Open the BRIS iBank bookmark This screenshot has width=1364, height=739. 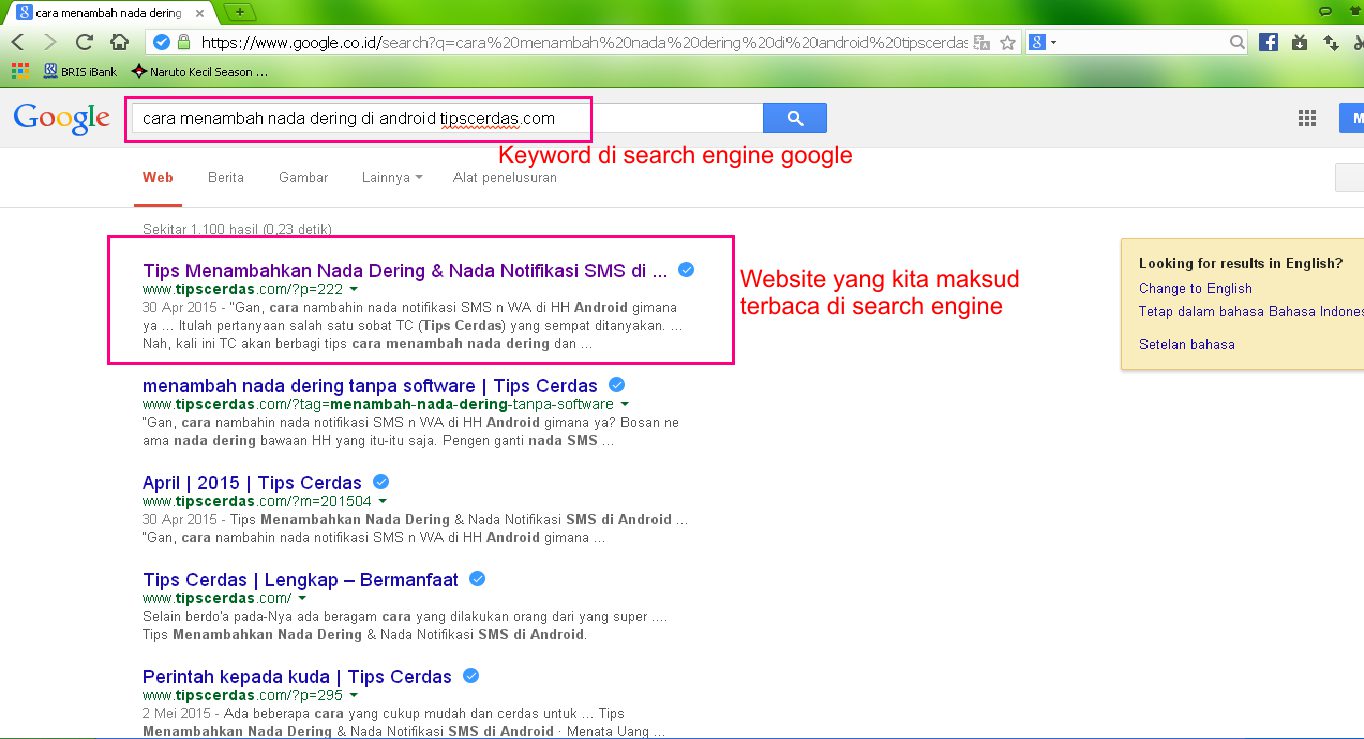pos(81,72)
